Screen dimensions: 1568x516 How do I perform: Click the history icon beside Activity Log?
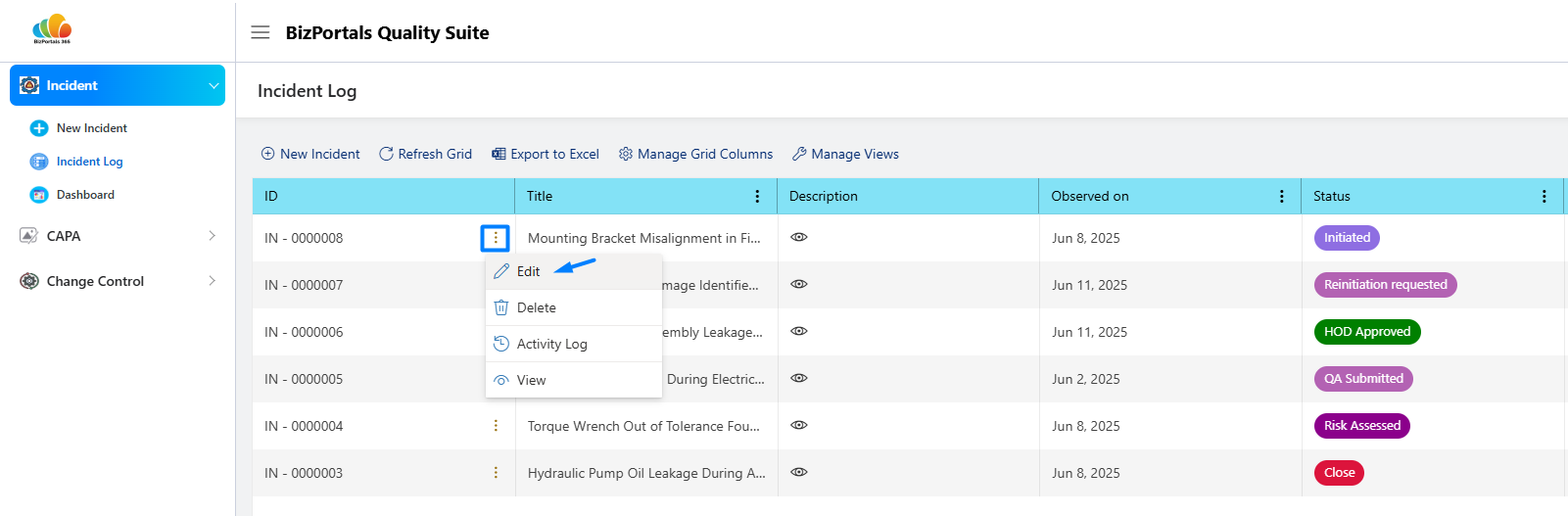(501, 344)
